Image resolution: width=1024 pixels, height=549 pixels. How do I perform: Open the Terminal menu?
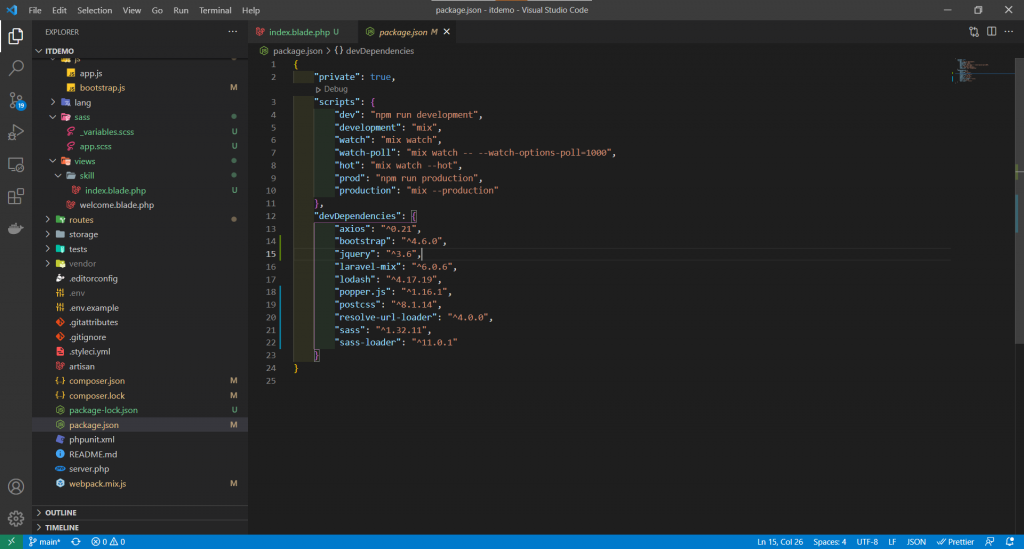point(216,10)
